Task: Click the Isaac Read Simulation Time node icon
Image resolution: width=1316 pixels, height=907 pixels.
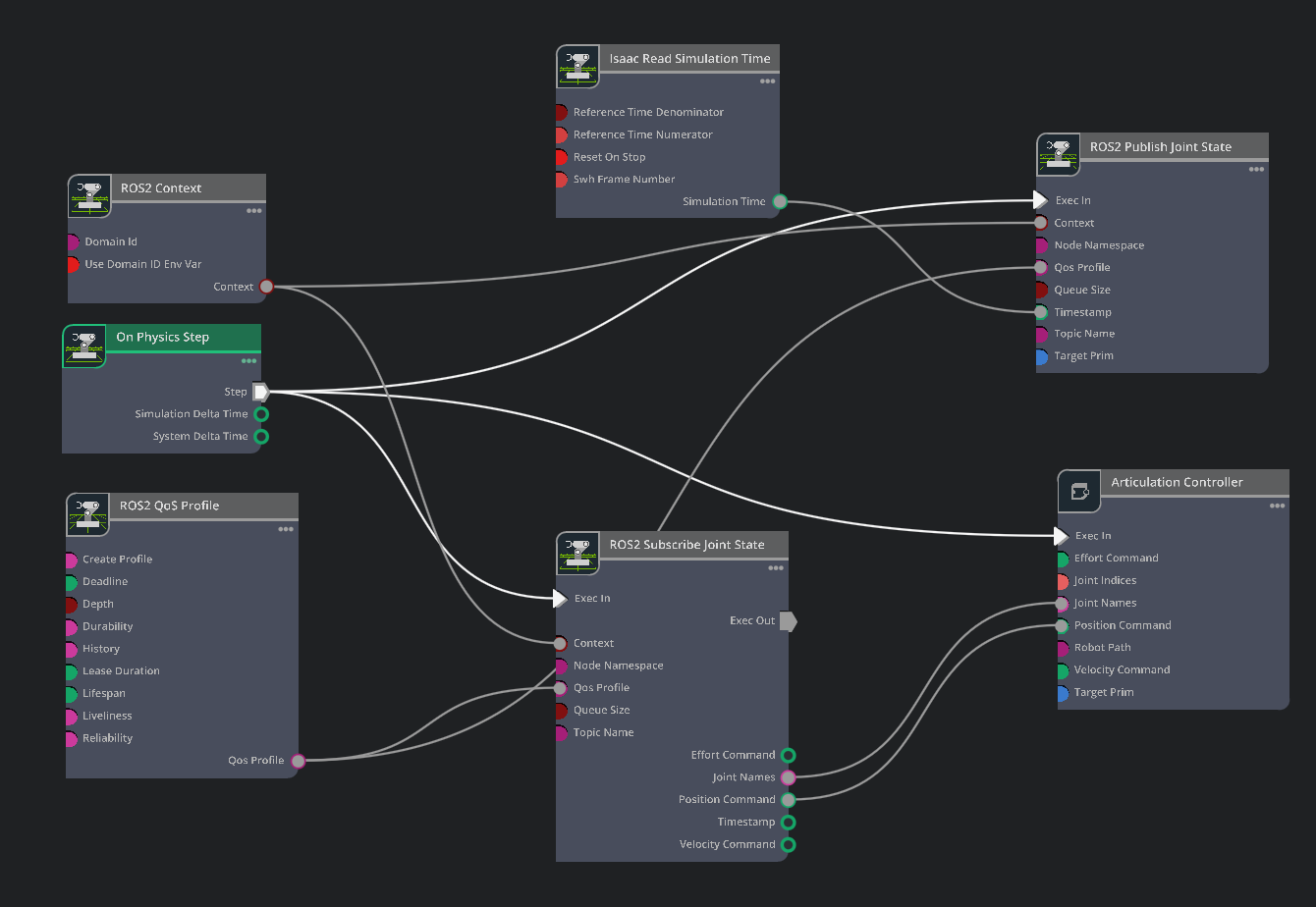Action: (x=577, y=67)
